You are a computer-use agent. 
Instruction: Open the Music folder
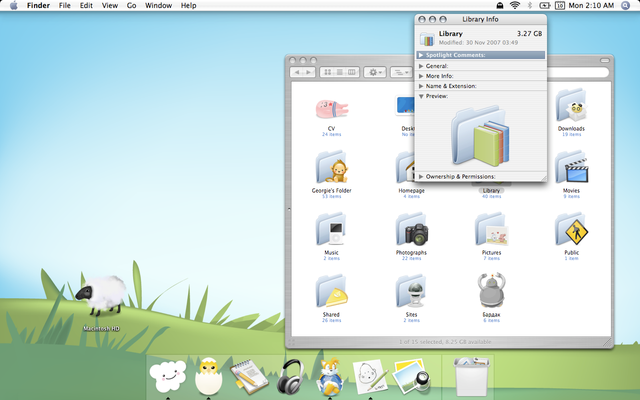331,231
